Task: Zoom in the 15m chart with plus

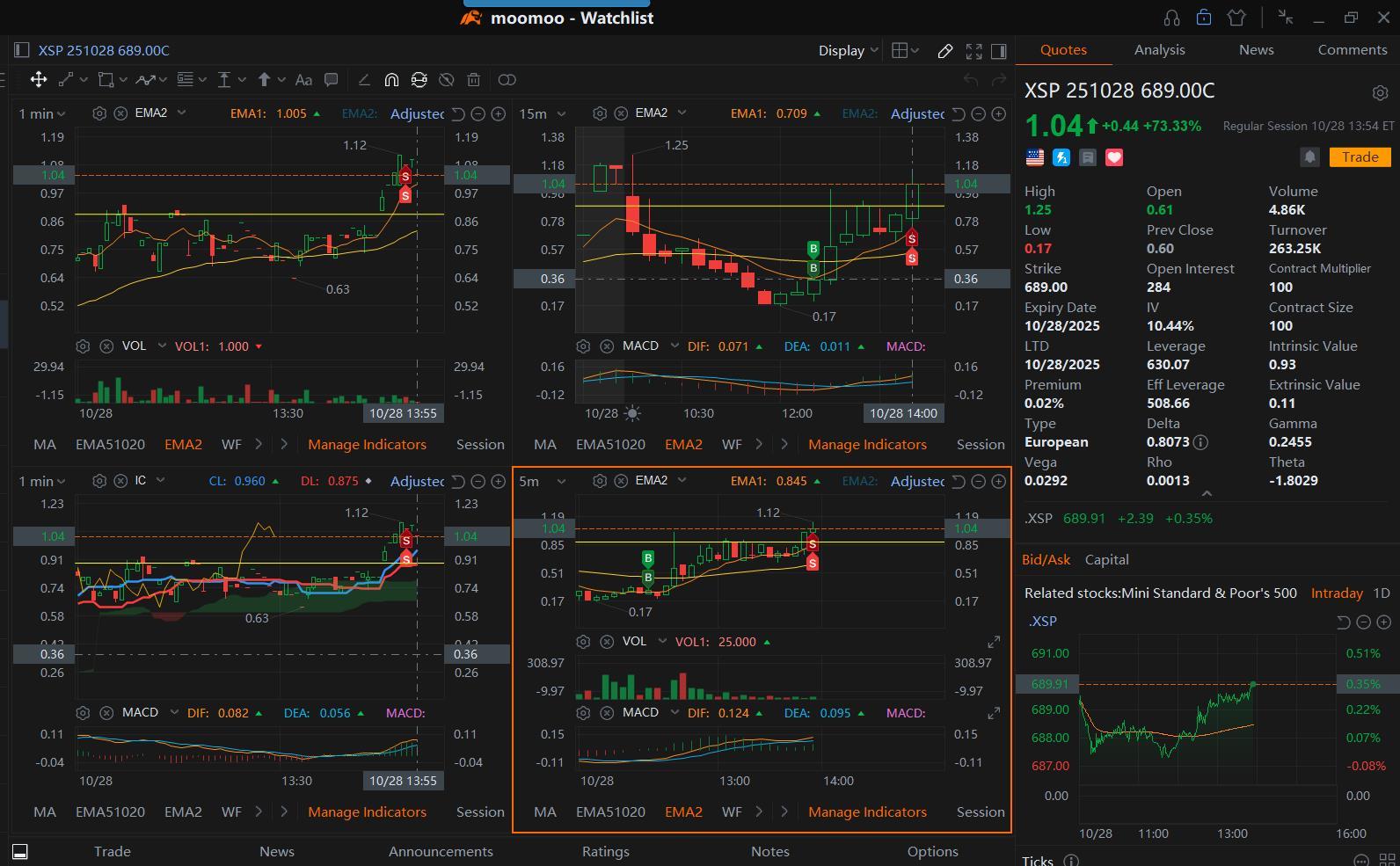Action: [999, 113]
